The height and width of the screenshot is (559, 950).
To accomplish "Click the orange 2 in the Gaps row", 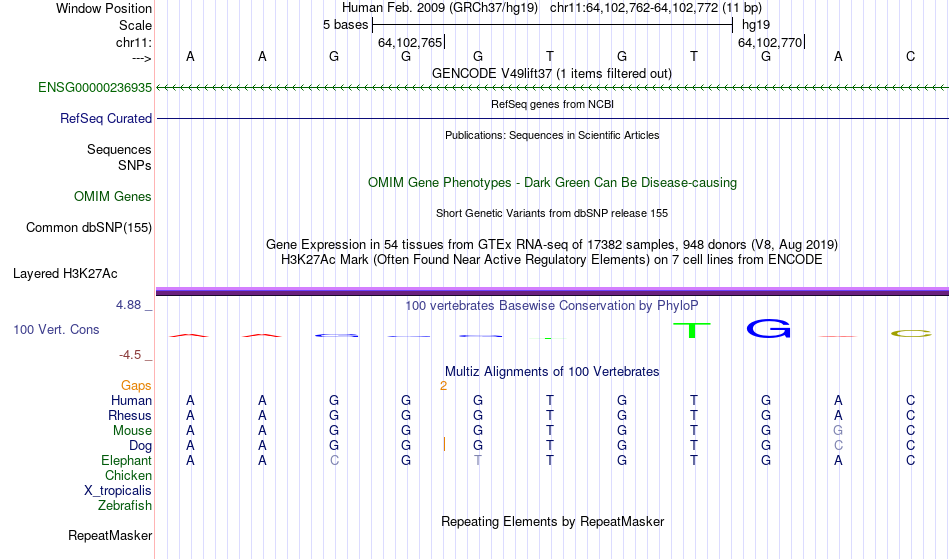I will pos(443,386).
